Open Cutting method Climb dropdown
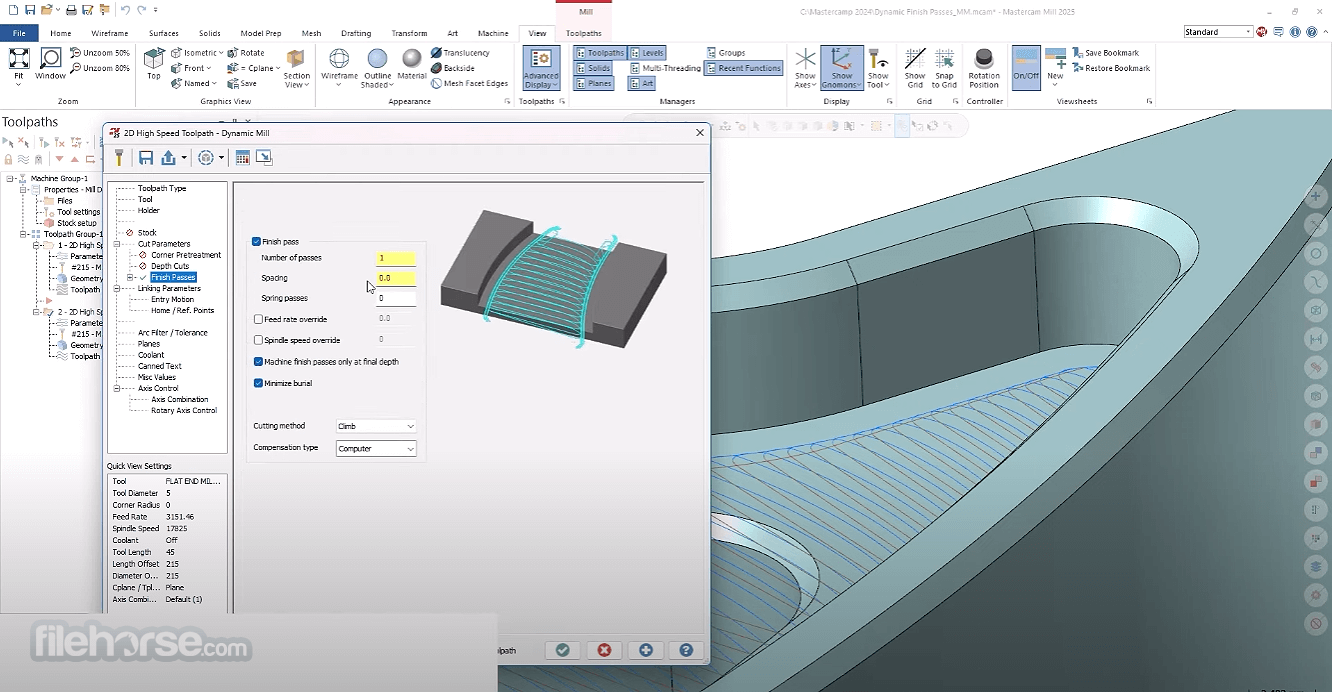1332x692 pixels. pyautogui.click(x=376, y=427)
